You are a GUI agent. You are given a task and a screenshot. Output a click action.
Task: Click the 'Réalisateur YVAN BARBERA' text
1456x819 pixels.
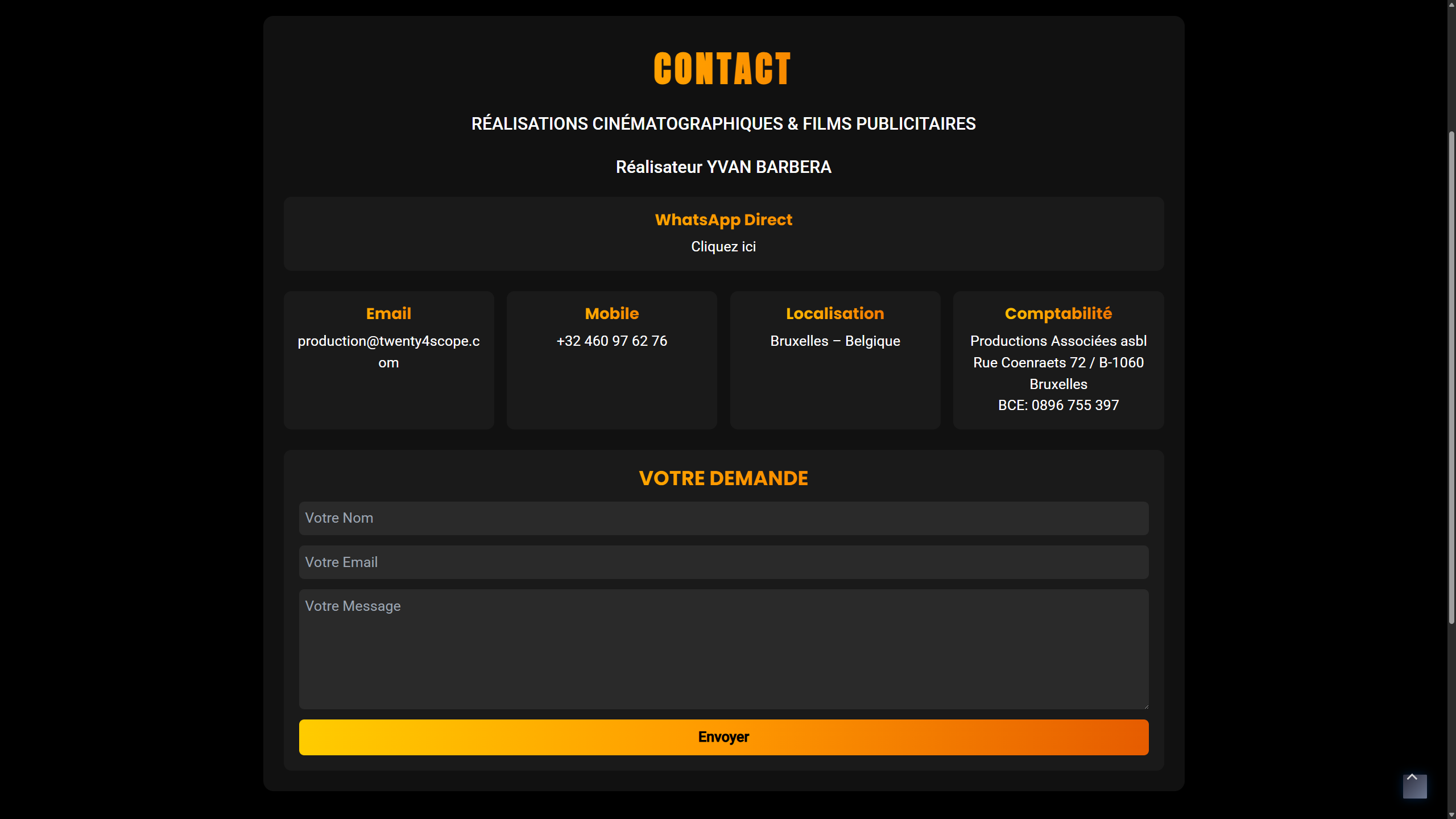(723, 167)
